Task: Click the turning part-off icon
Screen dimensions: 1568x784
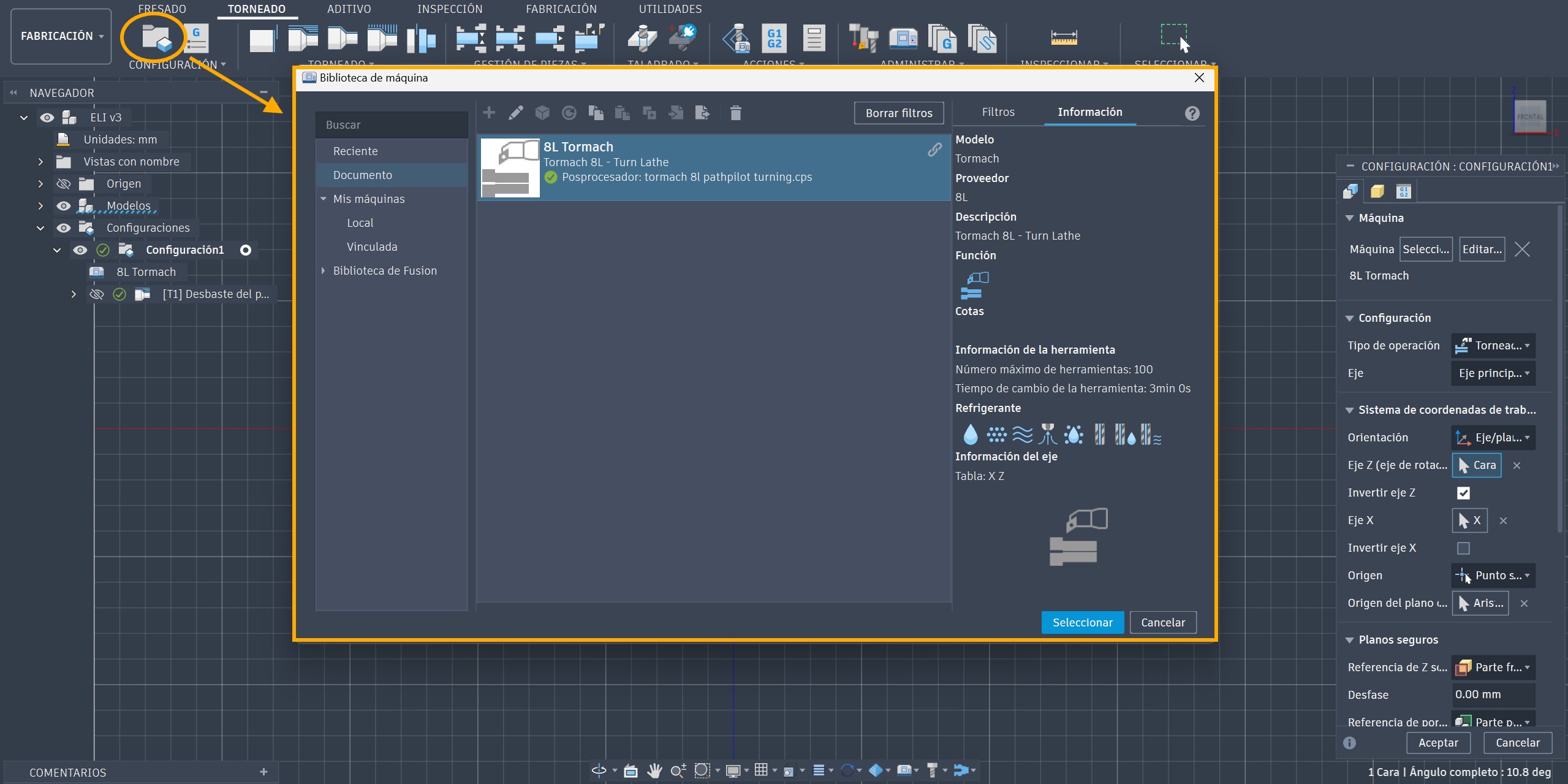Action: (421, 38)
